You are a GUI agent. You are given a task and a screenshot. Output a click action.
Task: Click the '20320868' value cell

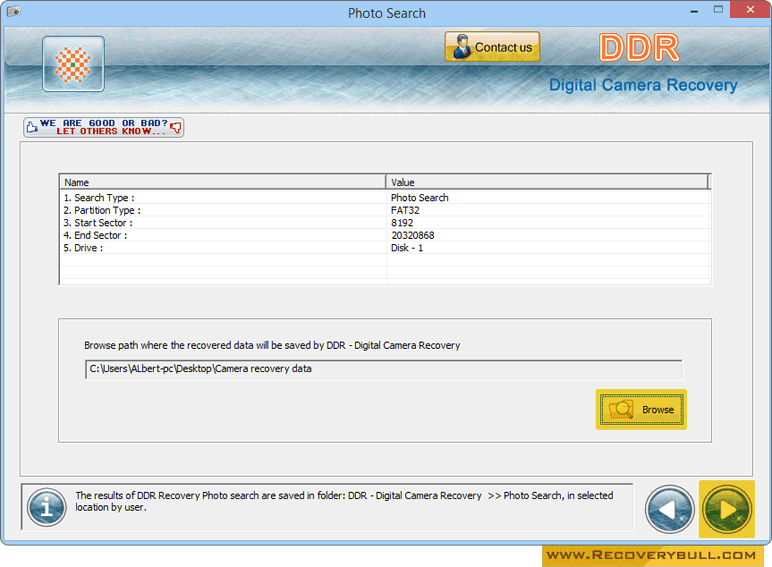413,235
